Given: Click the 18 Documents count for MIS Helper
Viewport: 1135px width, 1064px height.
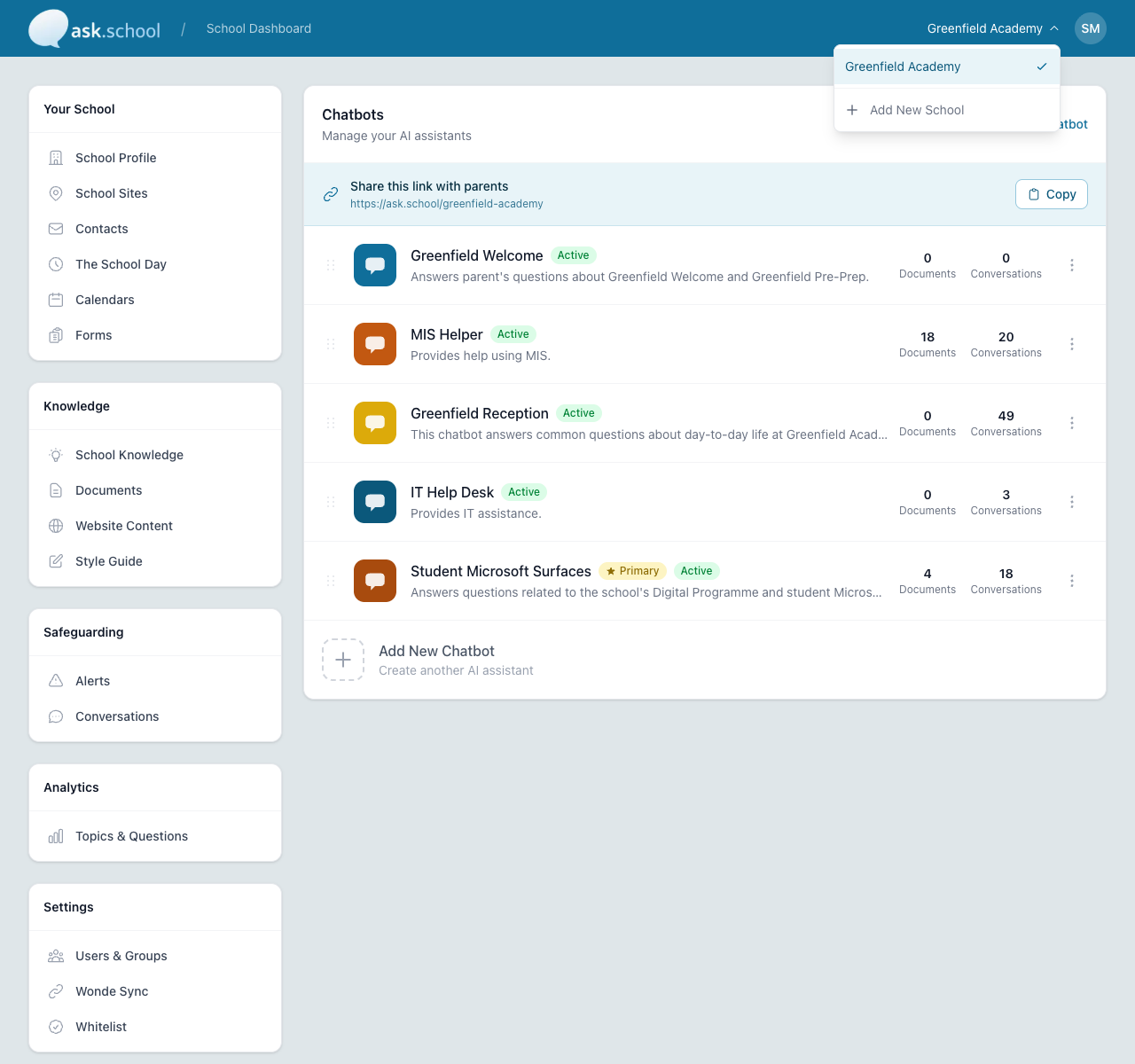Looking at the screenshot, I should click(928, 344).
